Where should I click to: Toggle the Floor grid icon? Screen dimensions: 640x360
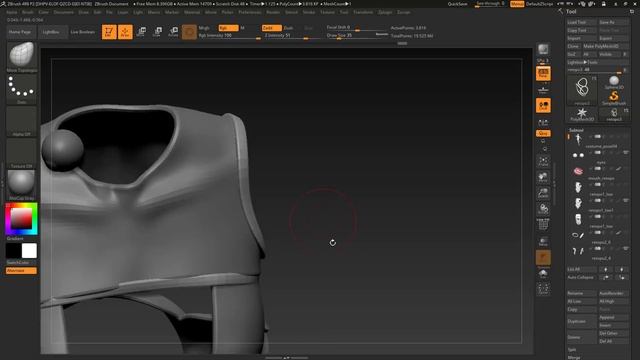[x=543, y=90]
